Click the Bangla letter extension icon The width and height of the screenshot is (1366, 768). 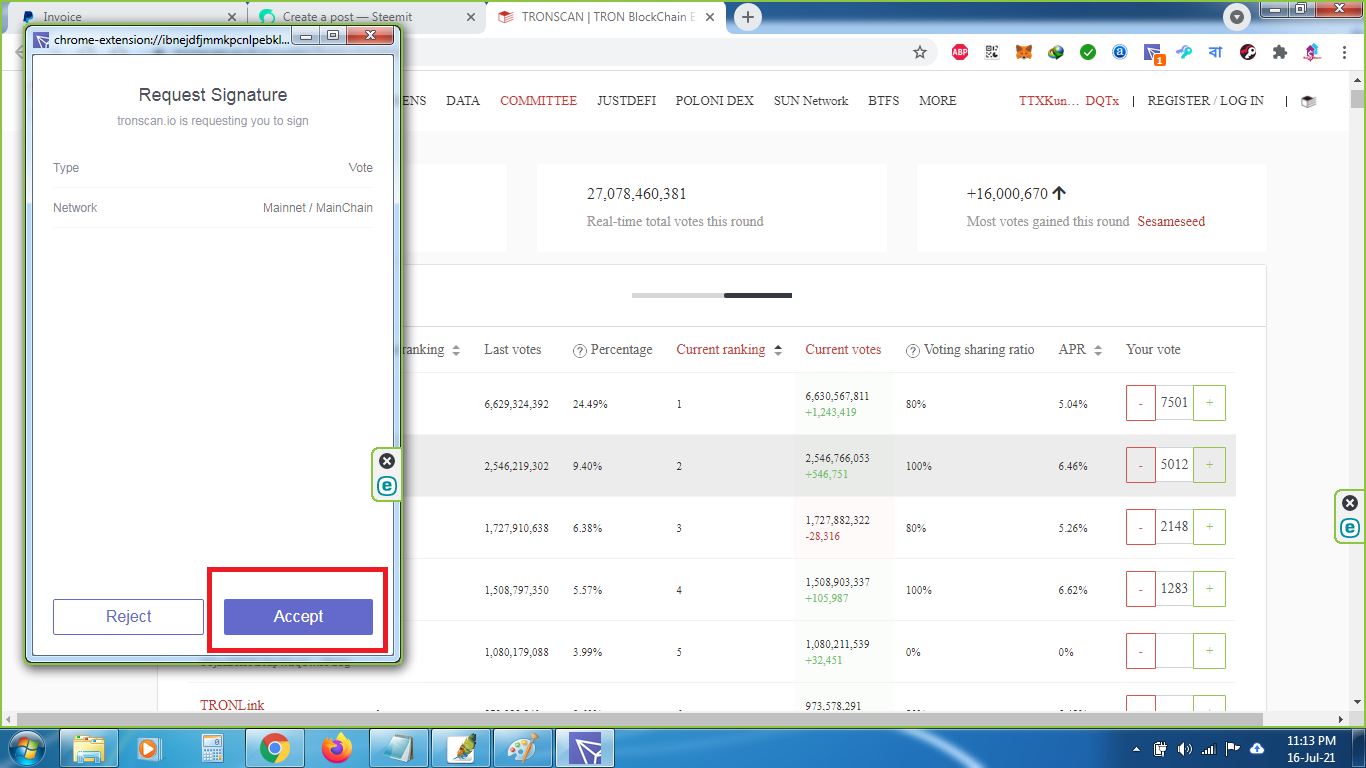click(1216, 52)
